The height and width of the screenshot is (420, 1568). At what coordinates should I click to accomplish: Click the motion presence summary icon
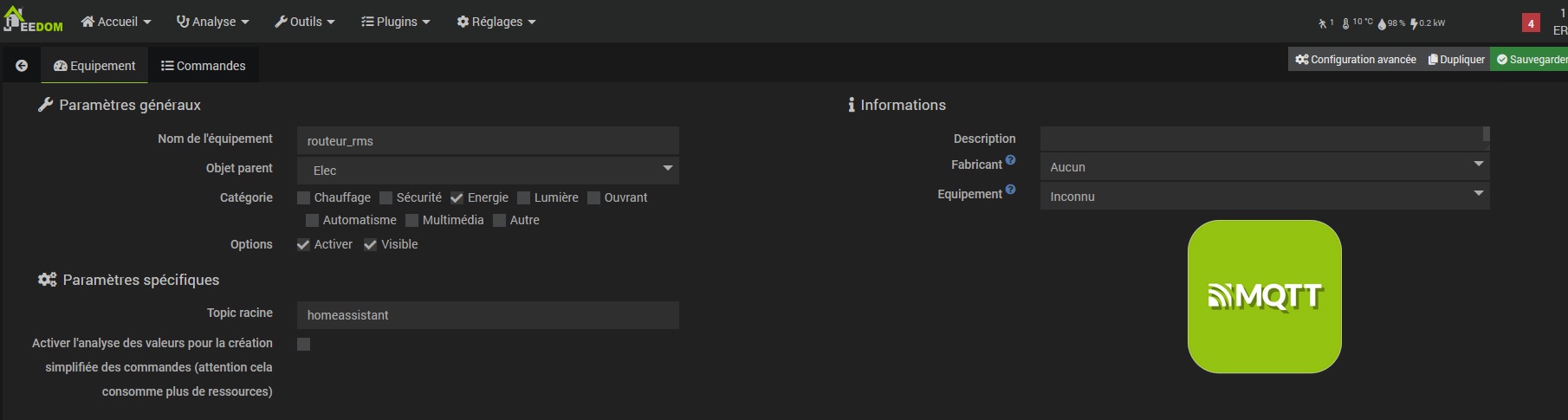(x=1323, y=23)
